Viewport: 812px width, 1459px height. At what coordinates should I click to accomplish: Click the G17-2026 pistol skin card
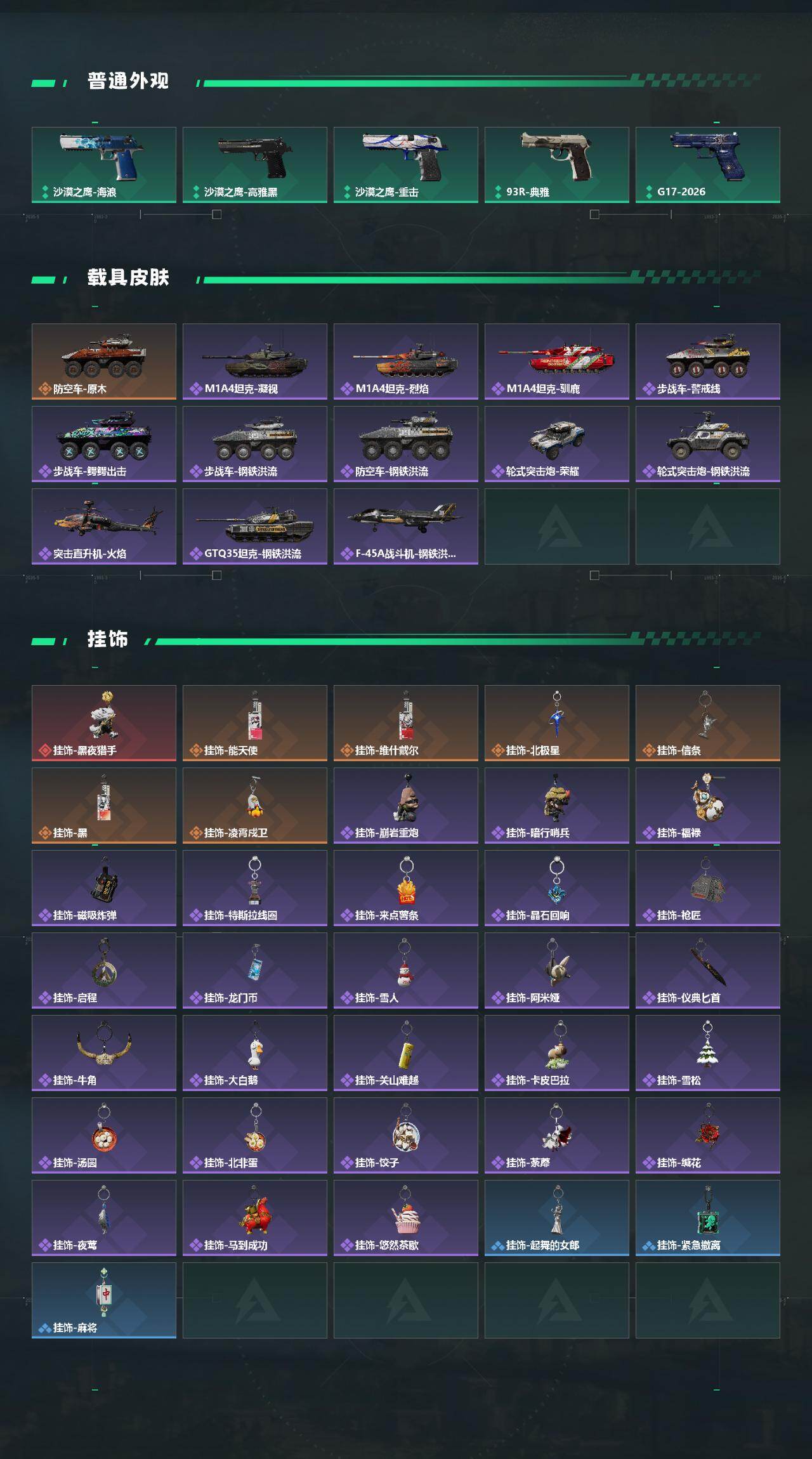point(708,165)
